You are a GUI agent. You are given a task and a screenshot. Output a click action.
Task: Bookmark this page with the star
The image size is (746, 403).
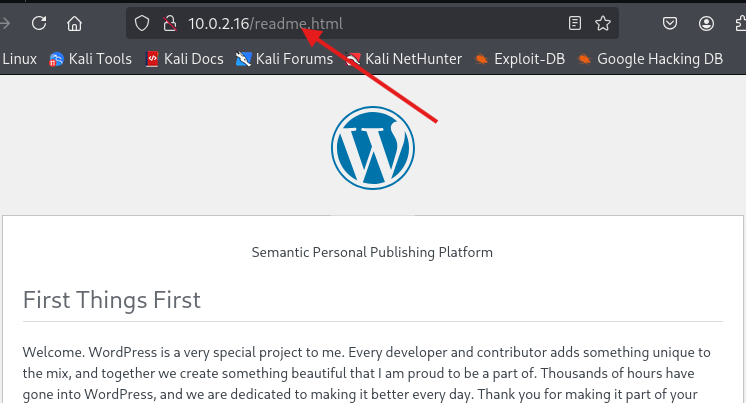602,22
